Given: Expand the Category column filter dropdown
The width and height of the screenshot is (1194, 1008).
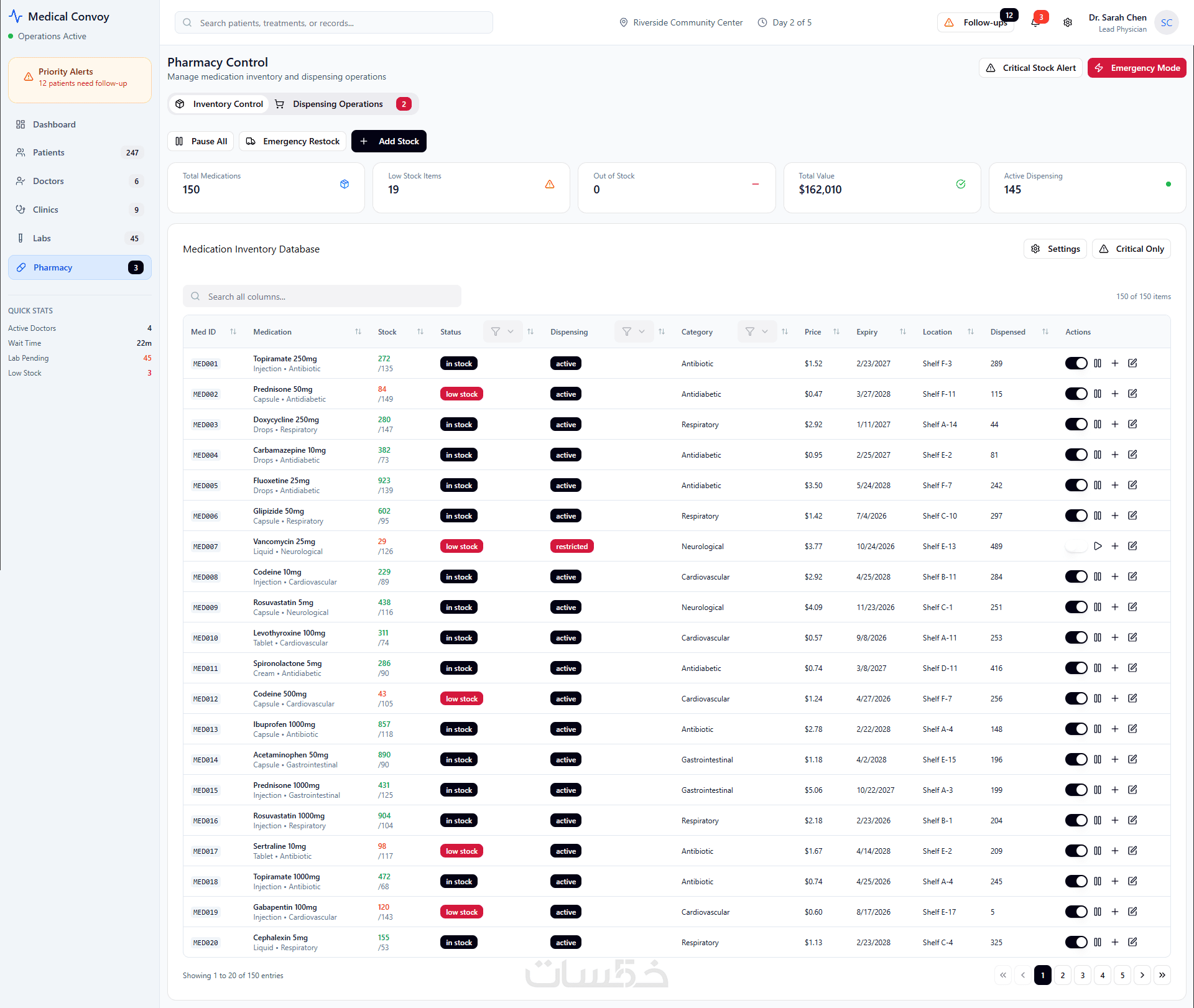Looking at the screenshot, I should (757, 332).
